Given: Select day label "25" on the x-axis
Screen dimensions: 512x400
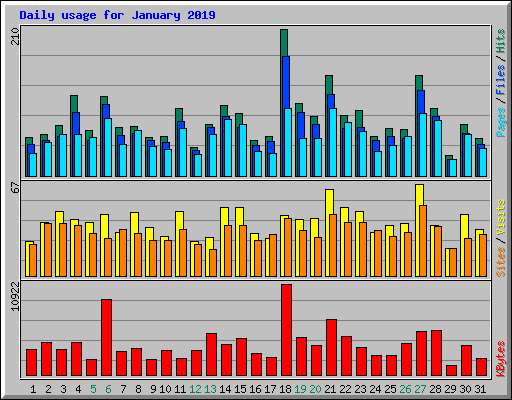Looking at the screenshot, I should click(x=390, y=389).
